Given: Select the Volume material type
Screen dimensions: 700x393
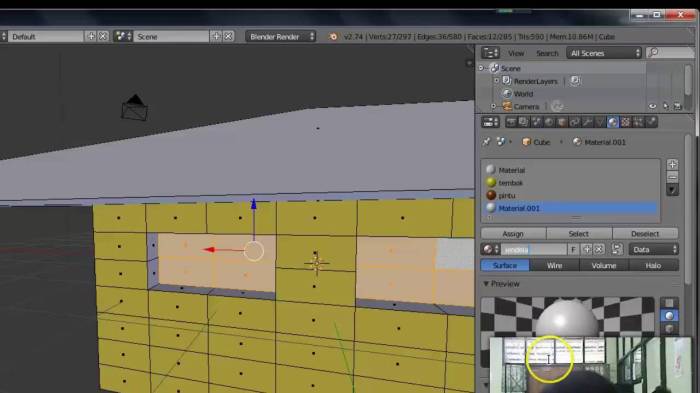Looking at the screenshot, I should 604,265.
